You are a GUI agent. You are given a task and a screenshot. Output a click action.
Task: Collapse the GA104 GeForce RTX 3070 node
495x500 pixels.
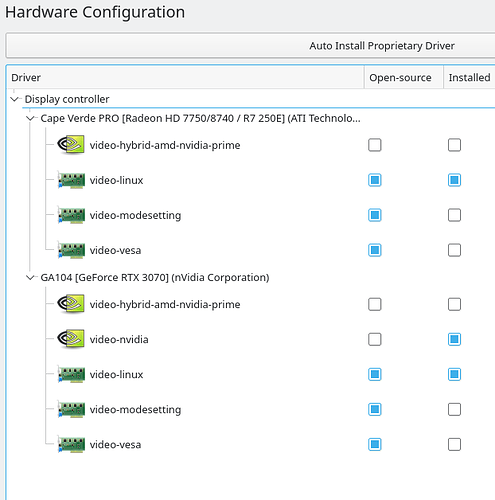point(30,277)
